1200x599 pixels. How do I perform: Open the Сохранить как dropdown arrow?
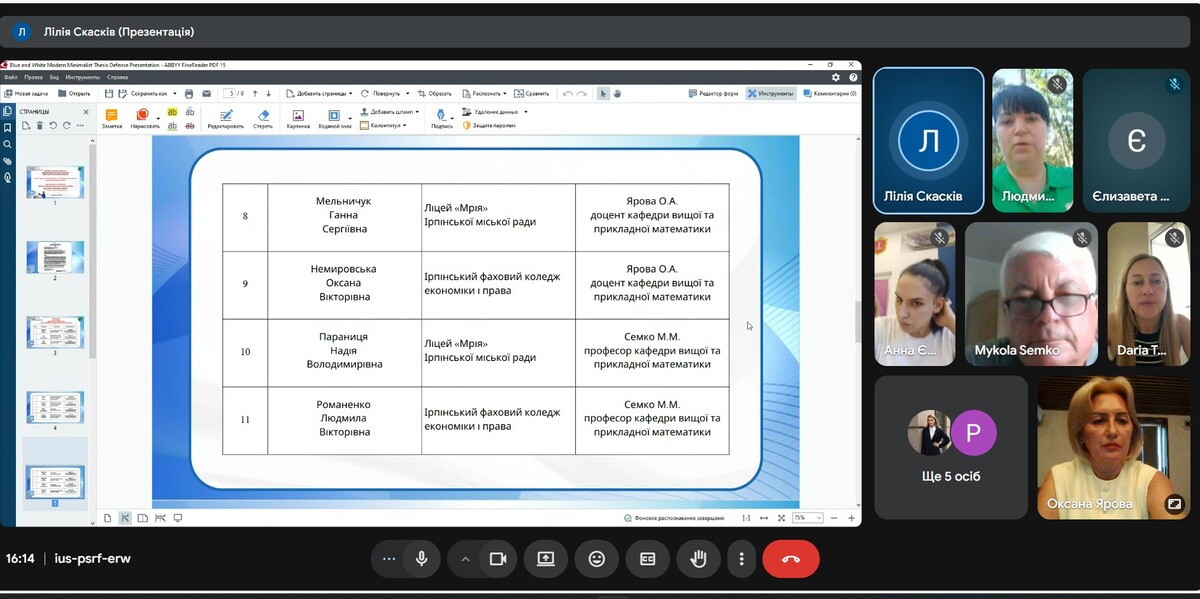[174, 93]
